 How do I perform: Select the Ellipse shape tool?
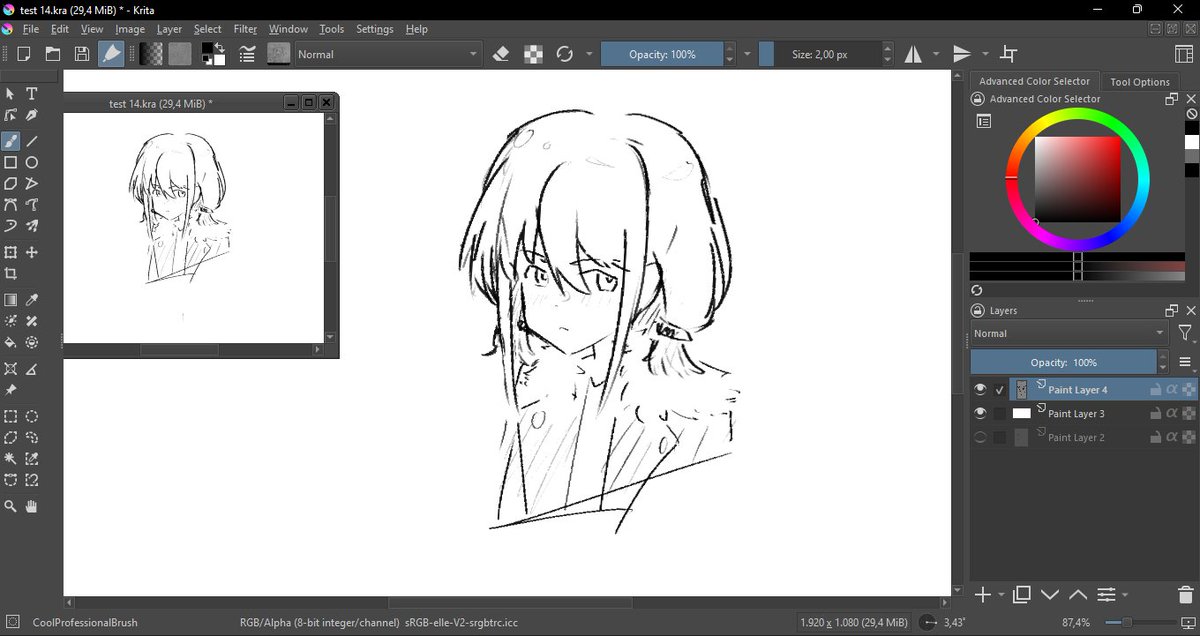point(32,162)
